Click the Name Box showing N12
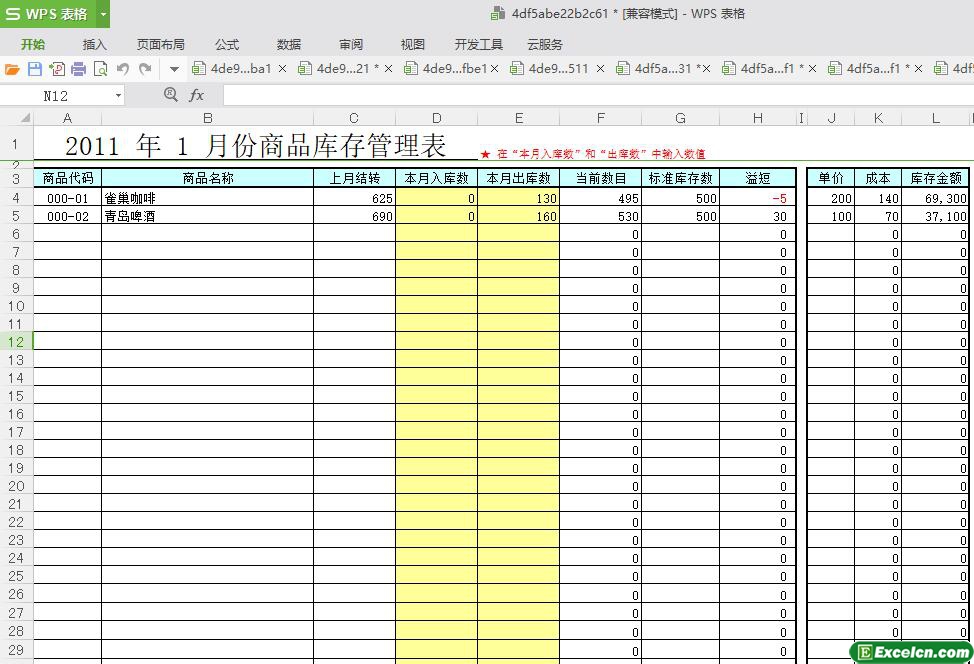The height and width of the screenshot is (664, 974). click(56, 96)
